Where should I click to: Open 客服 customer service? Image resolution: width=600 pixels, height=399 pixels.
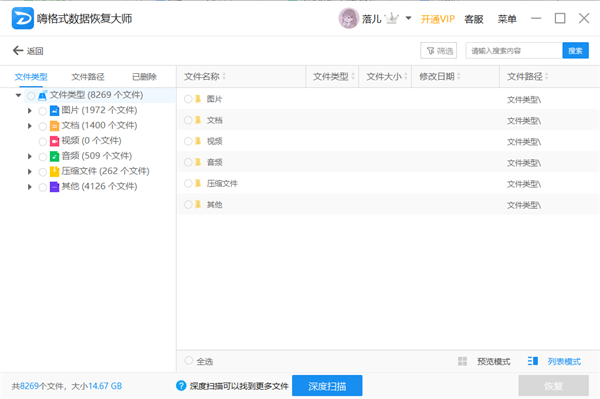(474, 19)
